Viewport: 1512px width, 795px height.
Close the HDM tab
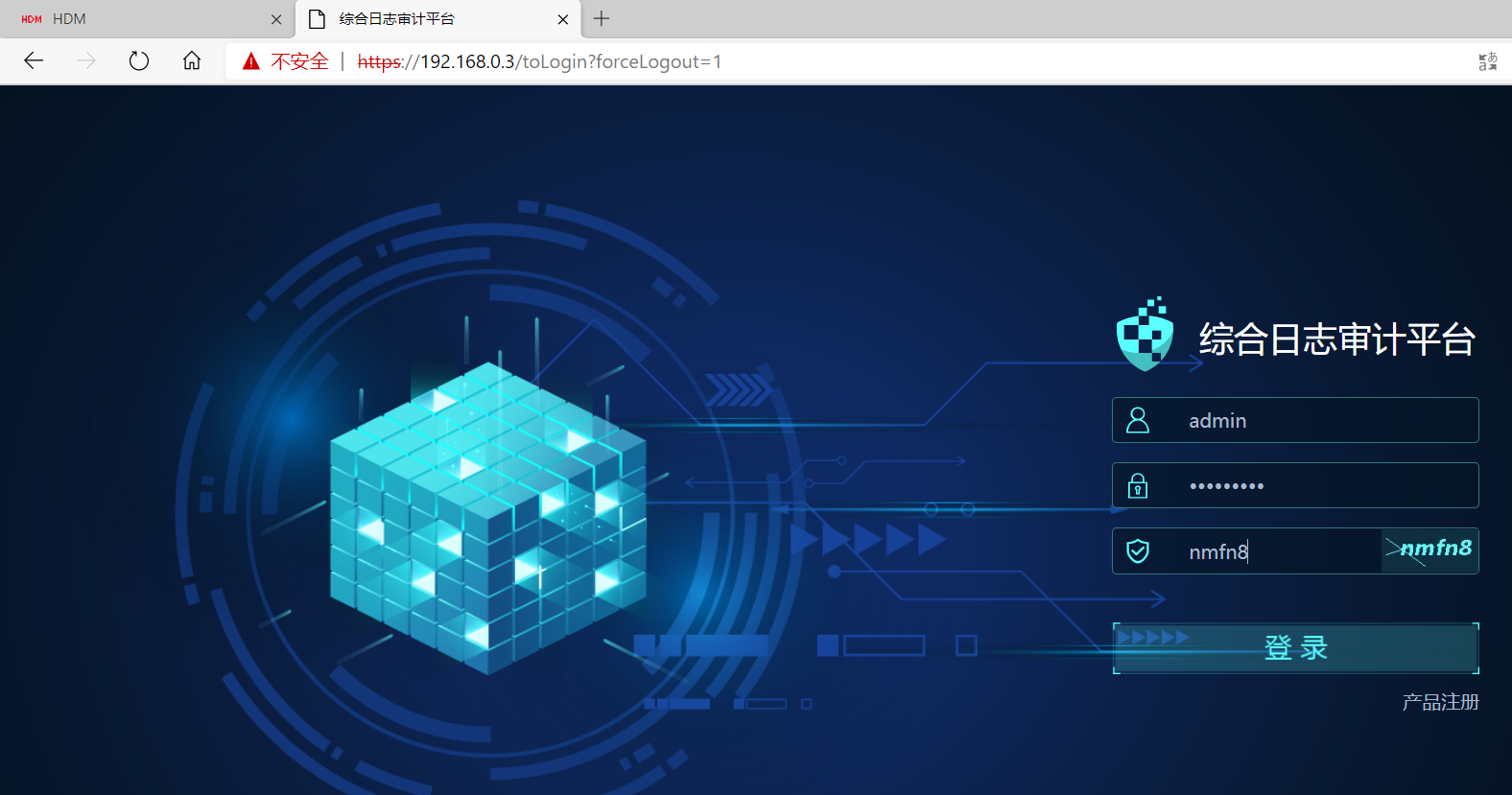[276, 19]
